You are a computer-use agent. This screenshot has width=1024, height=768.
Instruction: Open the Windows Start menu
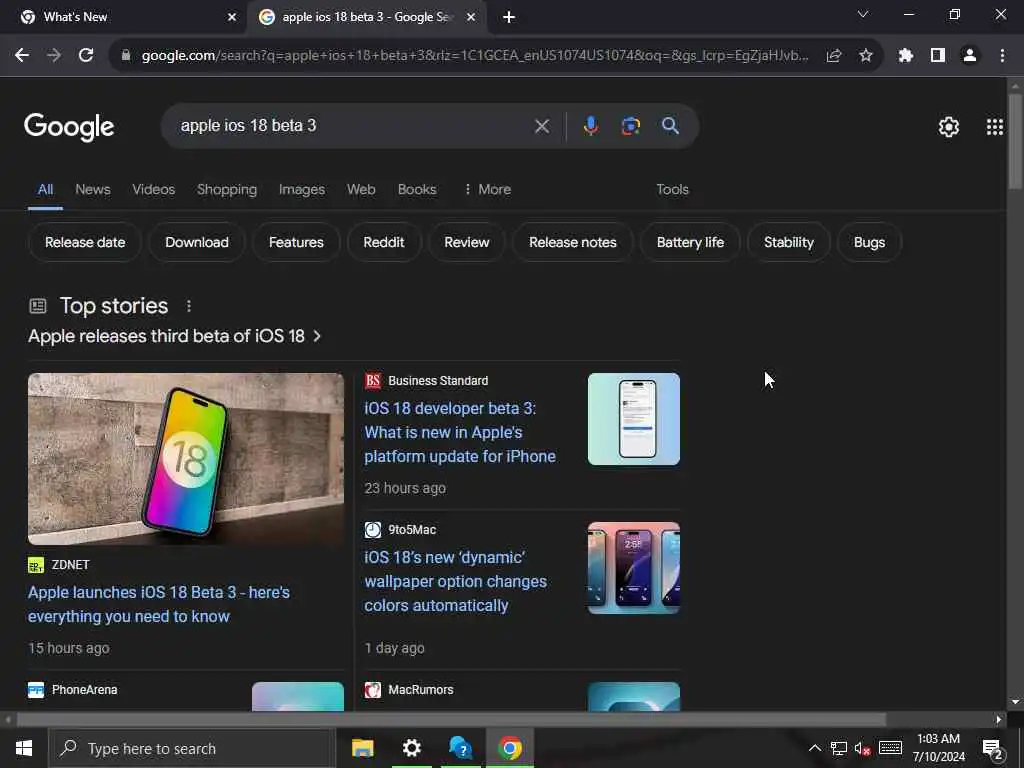[x=24, y=748]
